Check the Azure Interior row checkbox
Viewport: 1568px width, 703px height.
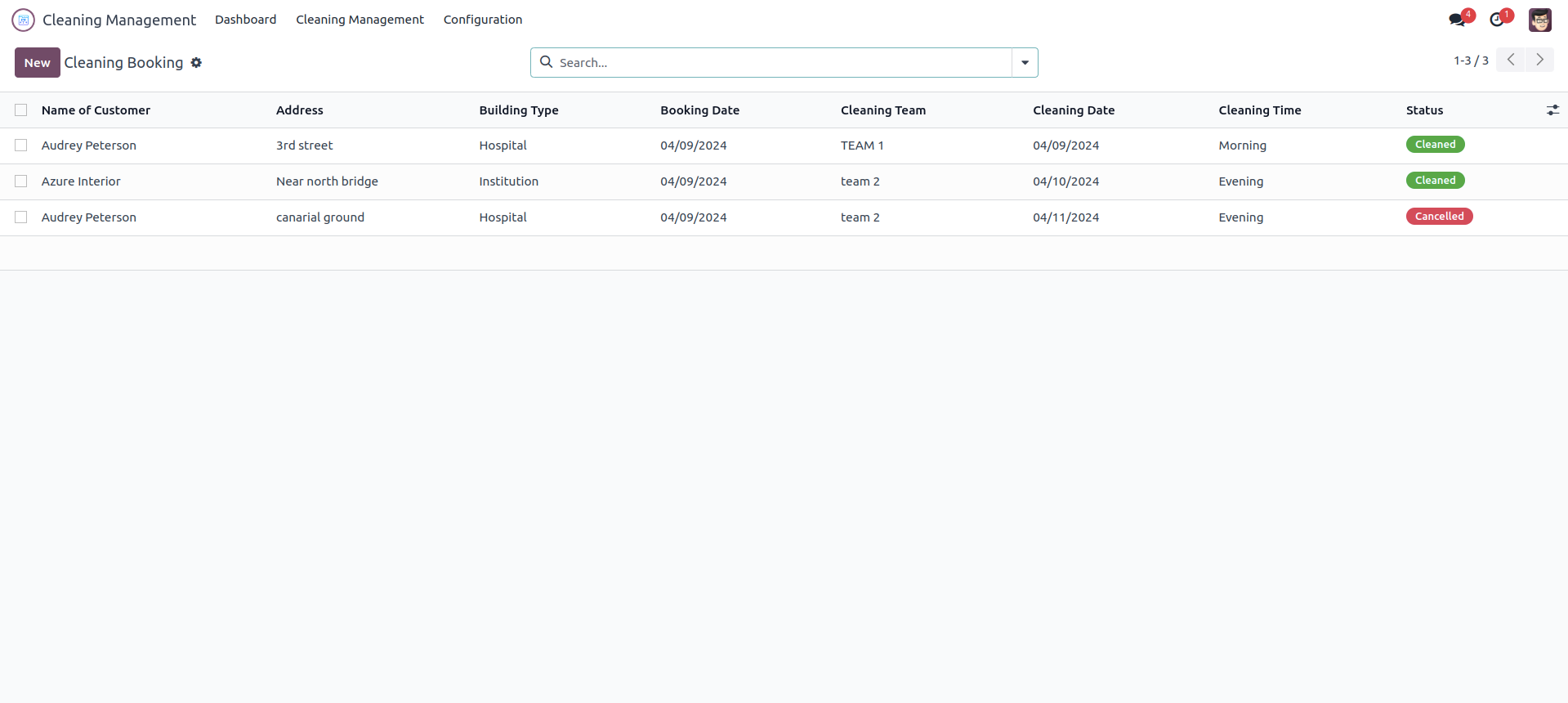coord(21,181)
